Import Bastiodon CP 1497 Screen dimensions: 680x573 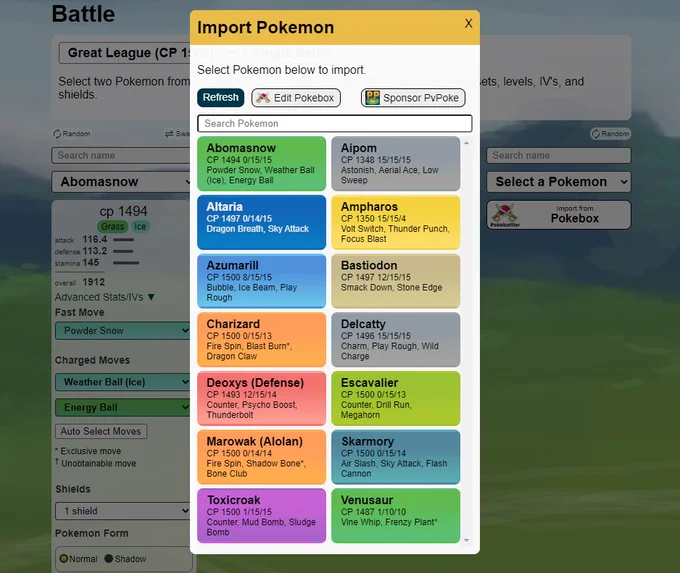coord(396,281)
